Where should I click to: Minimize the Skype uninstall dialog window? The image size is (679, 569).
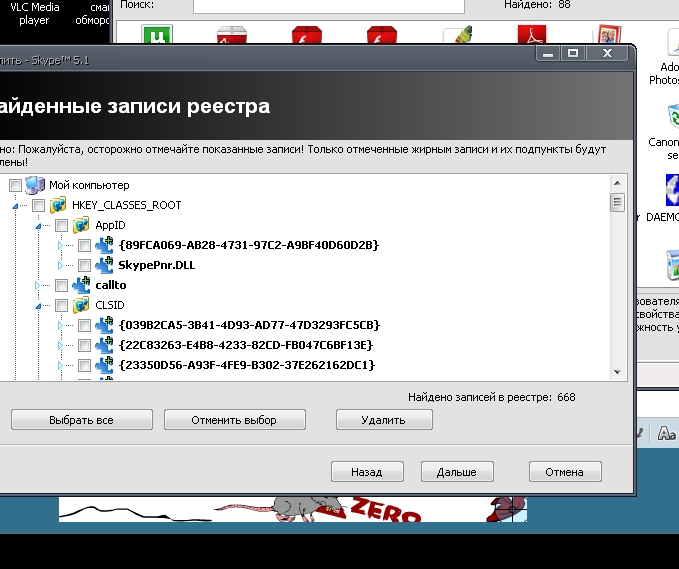click(x=548, y=53)
